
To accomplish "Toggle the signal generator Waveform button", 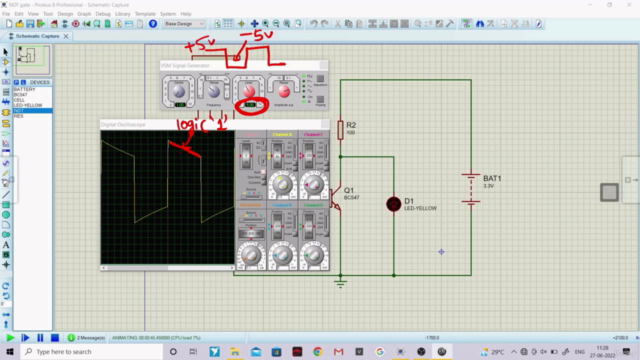I will click(320, 78).
